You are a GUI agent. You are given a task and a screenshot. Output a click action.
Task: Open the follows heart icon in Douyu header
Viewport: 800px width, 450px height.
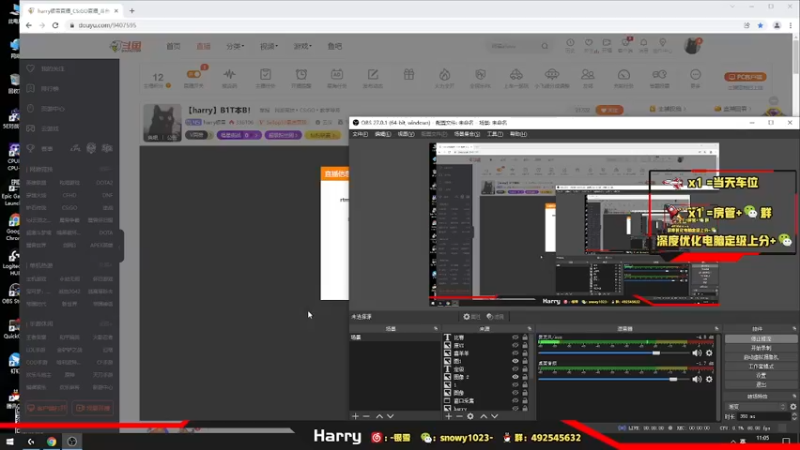[x=589, y=43]
